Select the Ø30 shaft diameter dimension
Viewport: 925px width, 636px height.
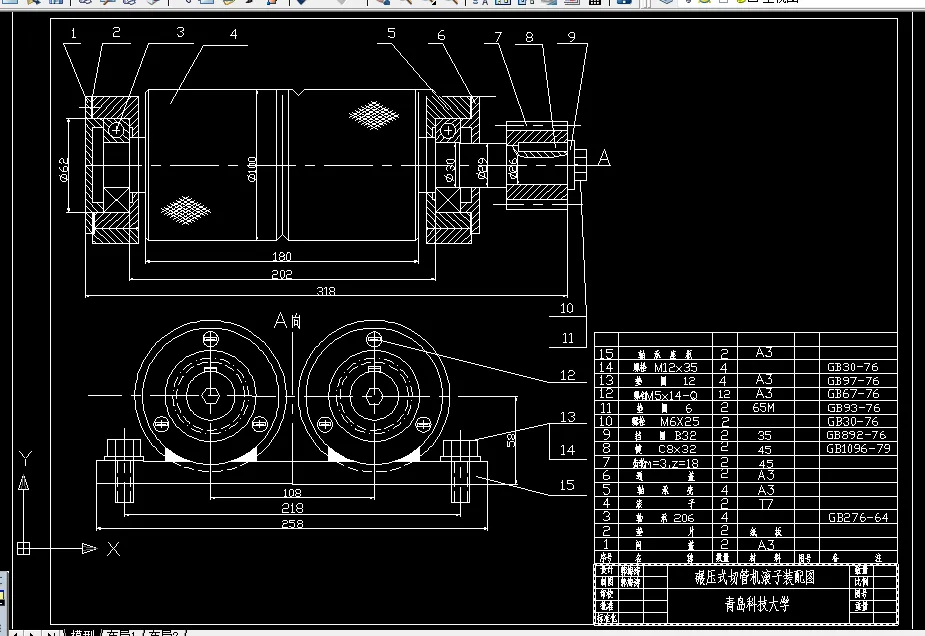tap(450, 171)
